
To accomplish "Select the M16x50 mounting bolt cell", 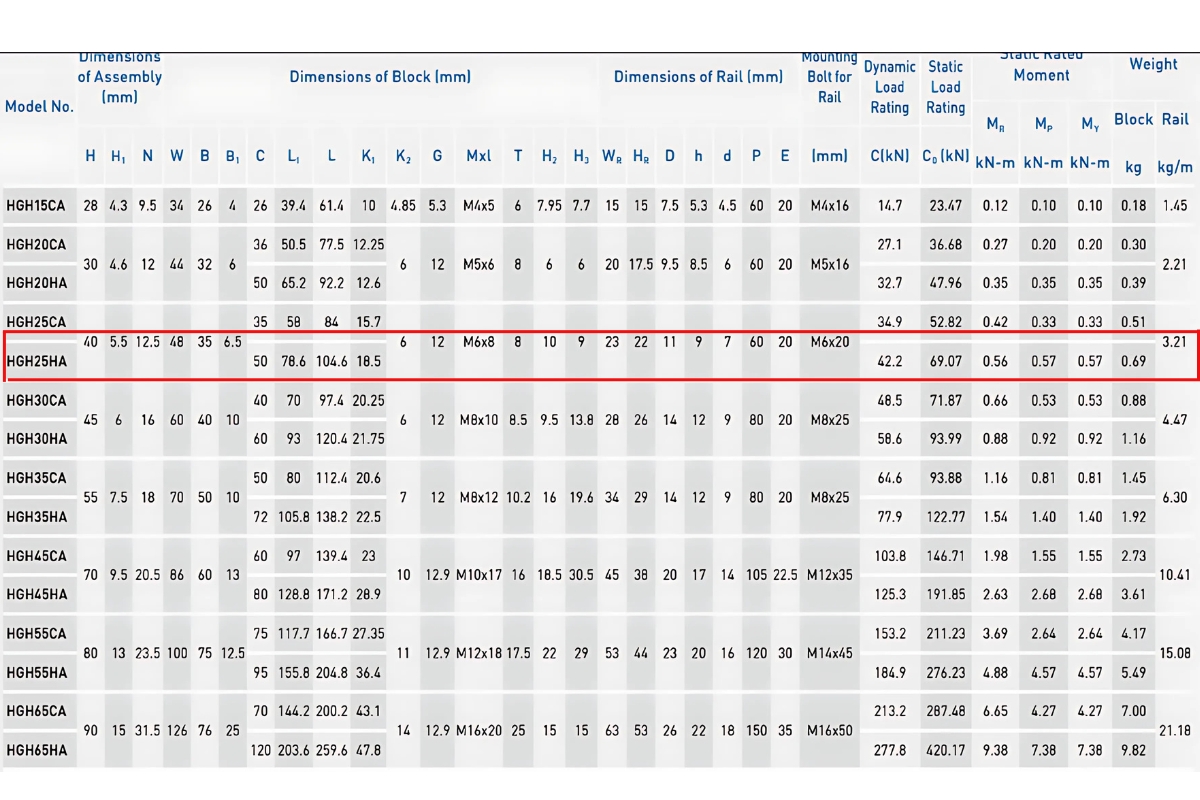I will pos(829,731).
